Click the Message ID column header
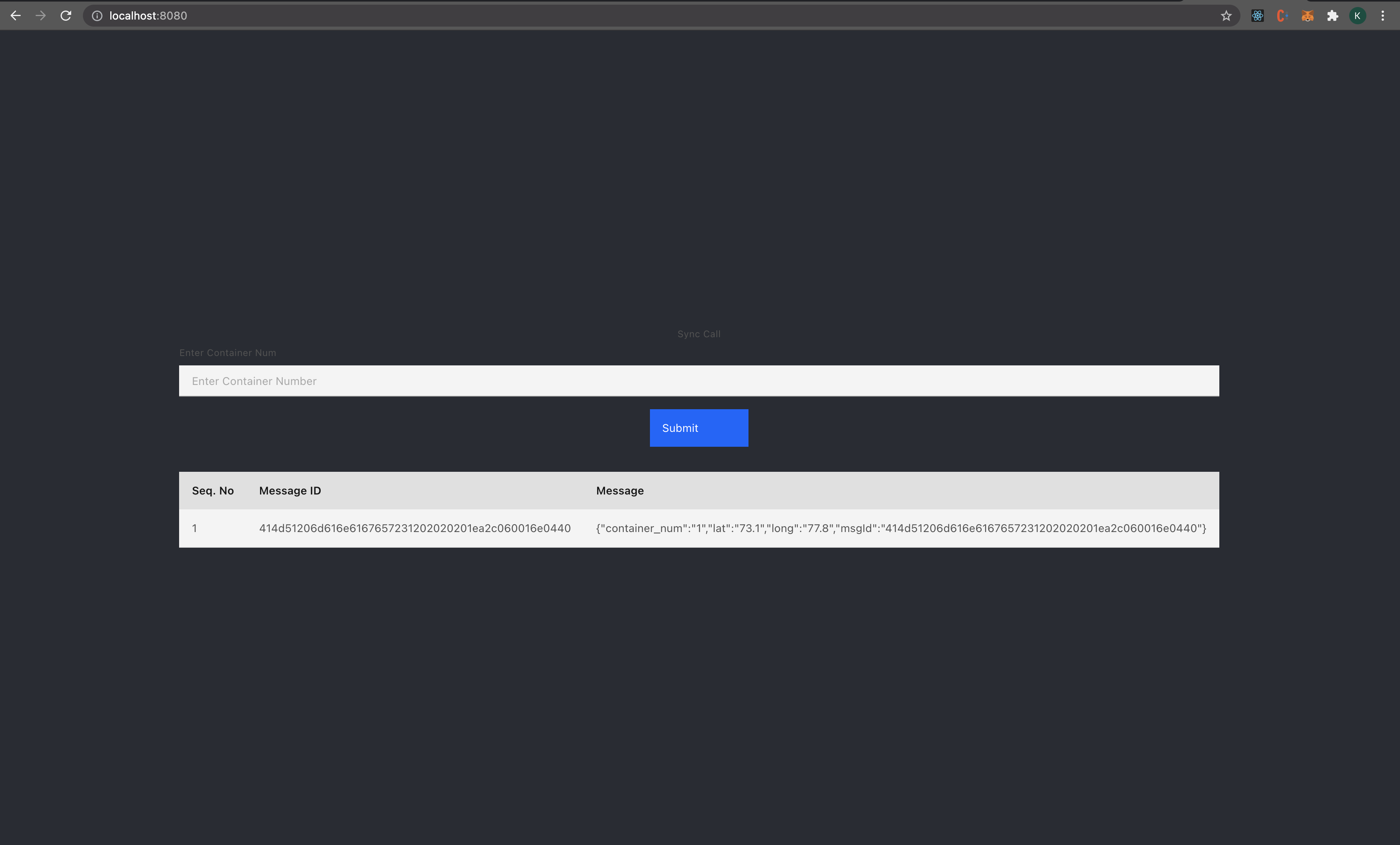Image resolution: width=1400 pixels, height=845 pixels. (290, 491)
